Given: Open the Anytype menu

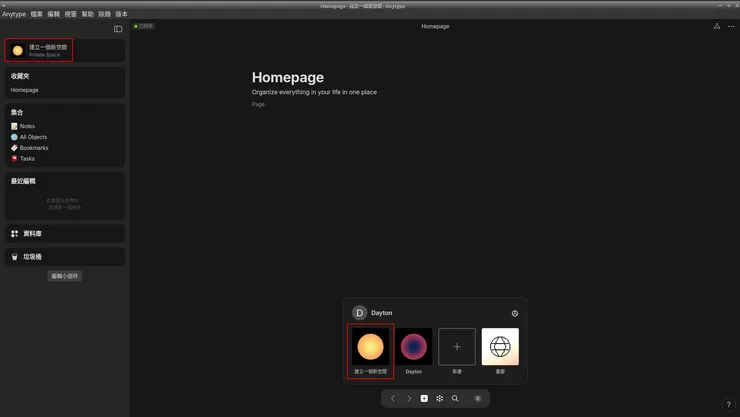Looking at the screenshot, I should click(x=14, y=14).
